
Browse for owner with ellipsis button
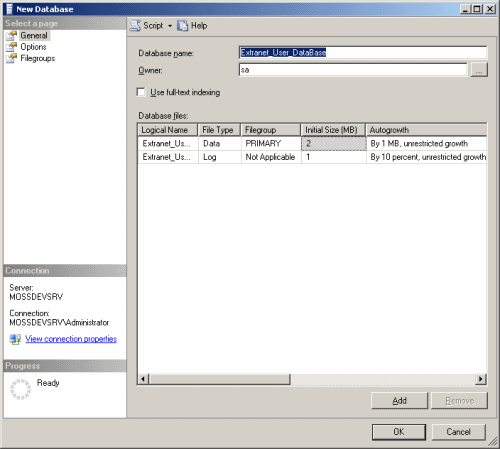tap(479, 70)
